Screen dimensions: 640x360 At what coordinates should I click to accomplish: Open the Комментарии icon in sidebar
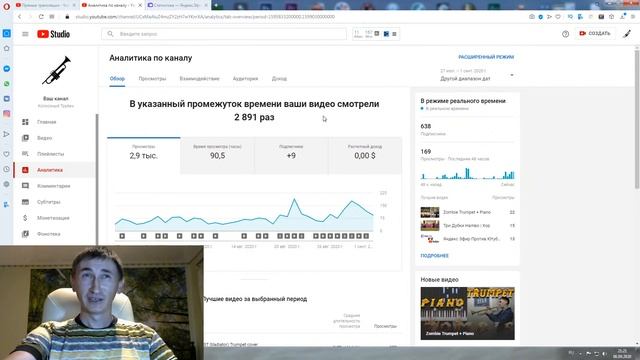coord(25,186)
